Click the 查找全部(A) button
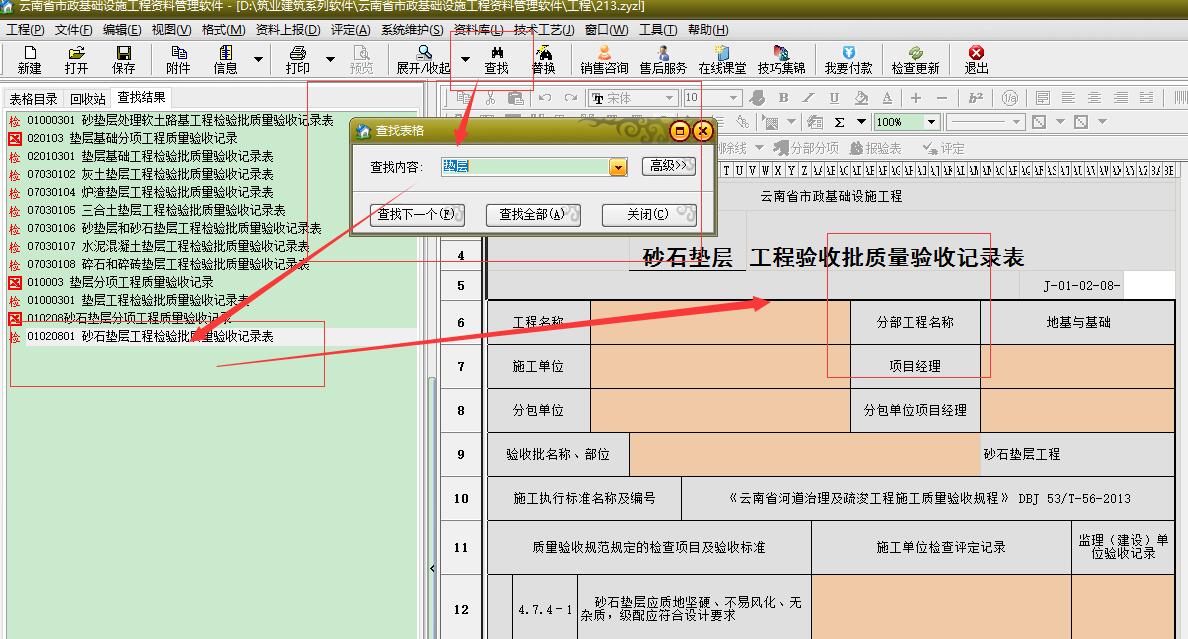 [532, 215]
